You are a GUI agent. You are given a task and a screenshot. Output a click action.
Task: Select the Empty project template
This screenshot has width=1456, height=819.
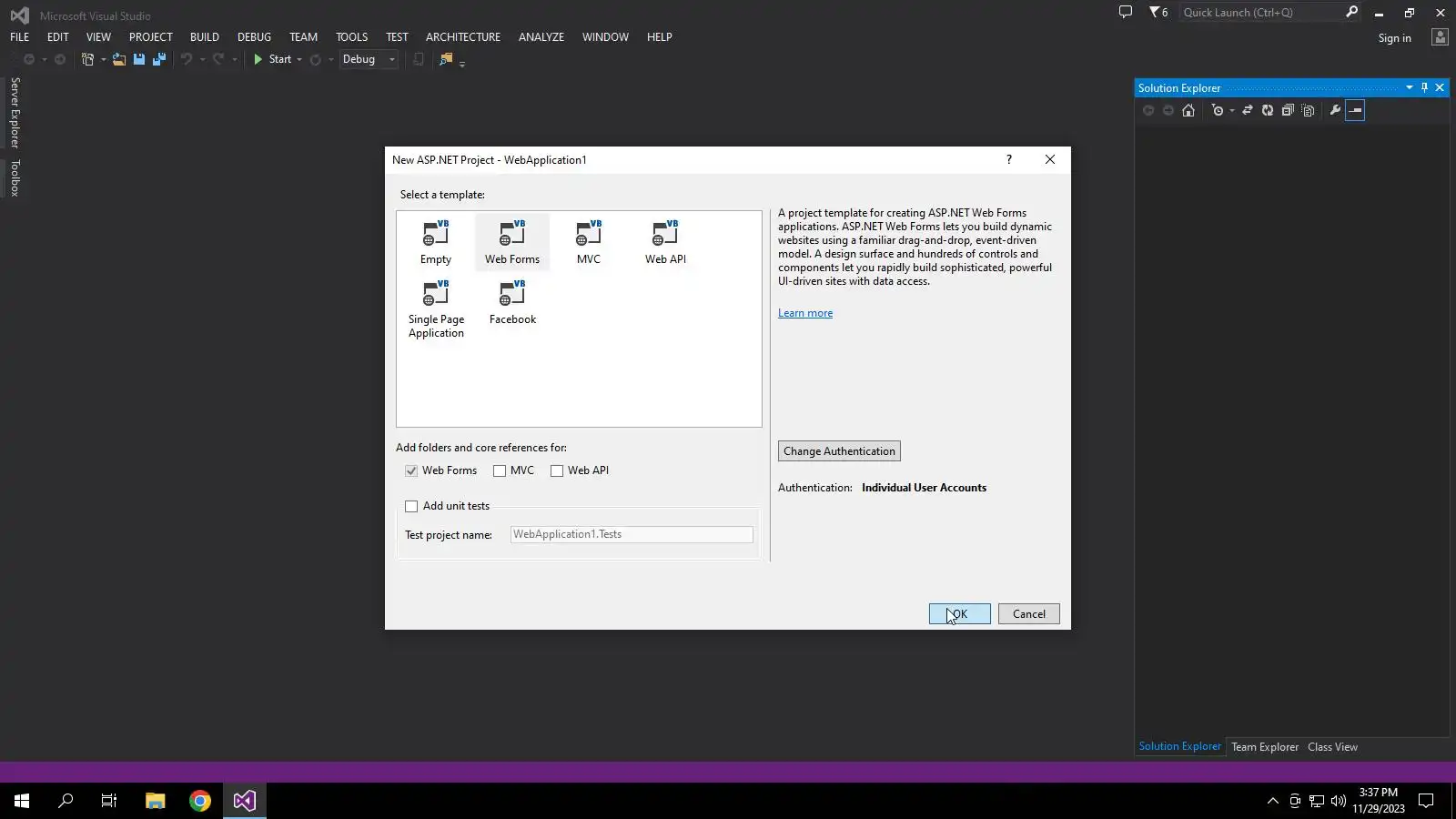pyautogui.click(x=436, y=242)
